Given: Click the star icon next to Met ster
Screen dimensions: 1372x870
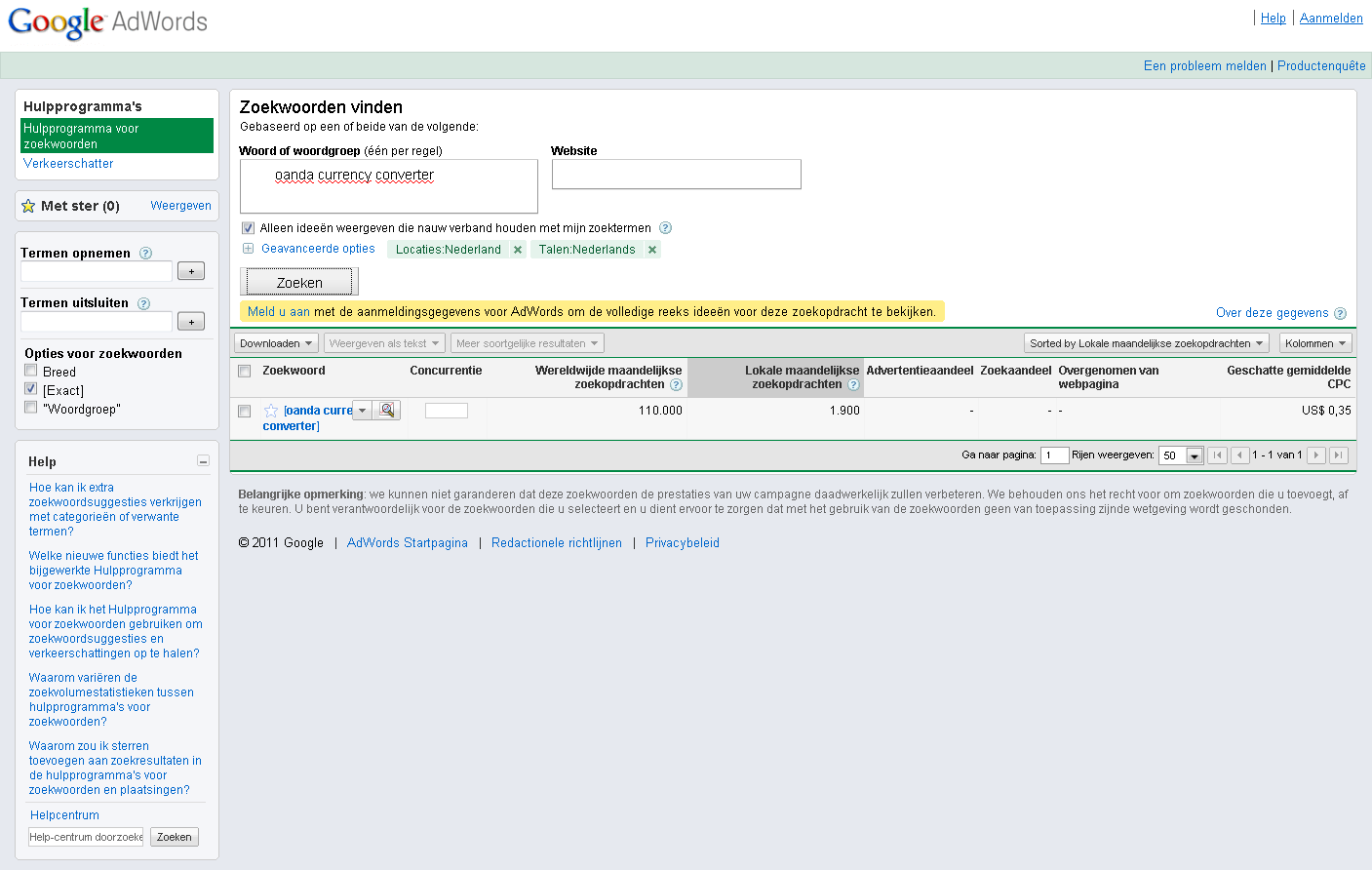Looking at the screenshot, I should [x=28, y=206].
